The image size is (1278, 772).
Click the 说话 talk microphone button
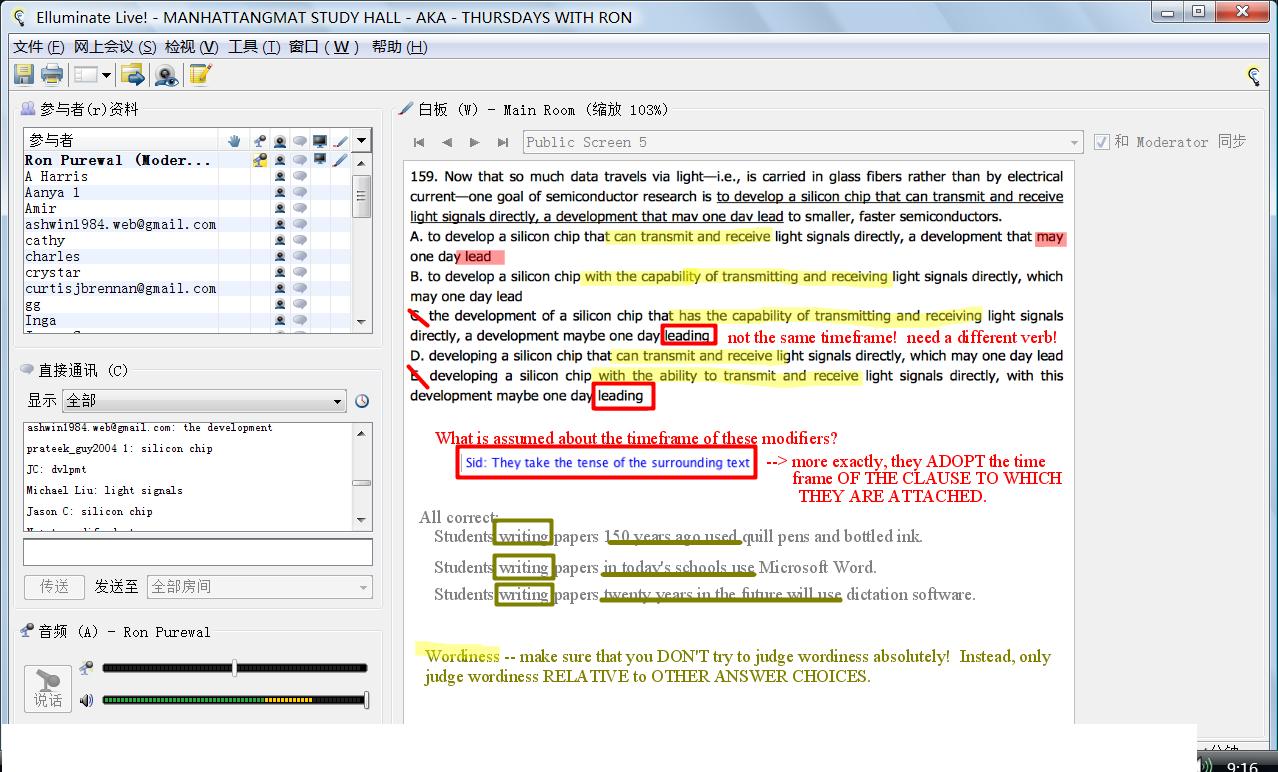coord(48,688)
